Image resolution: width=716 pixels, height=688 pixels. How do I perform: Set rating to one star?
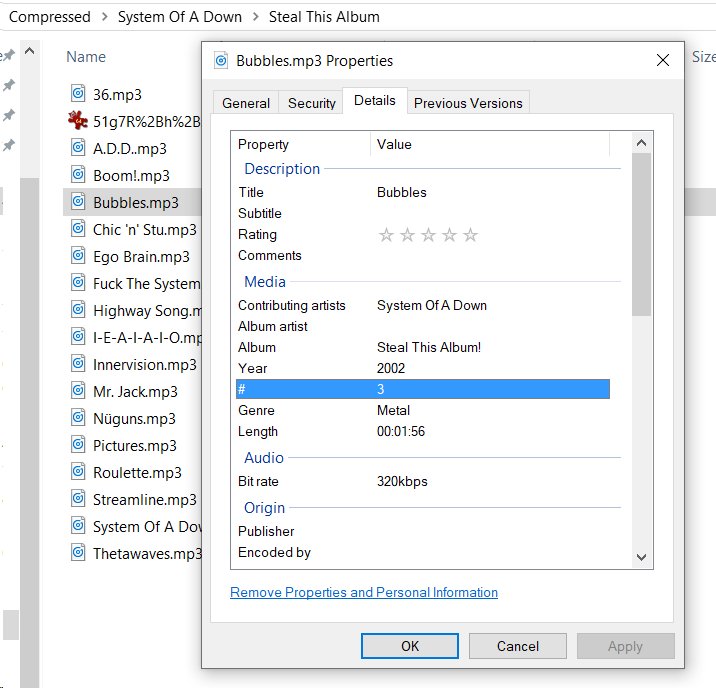click(386, 235)
